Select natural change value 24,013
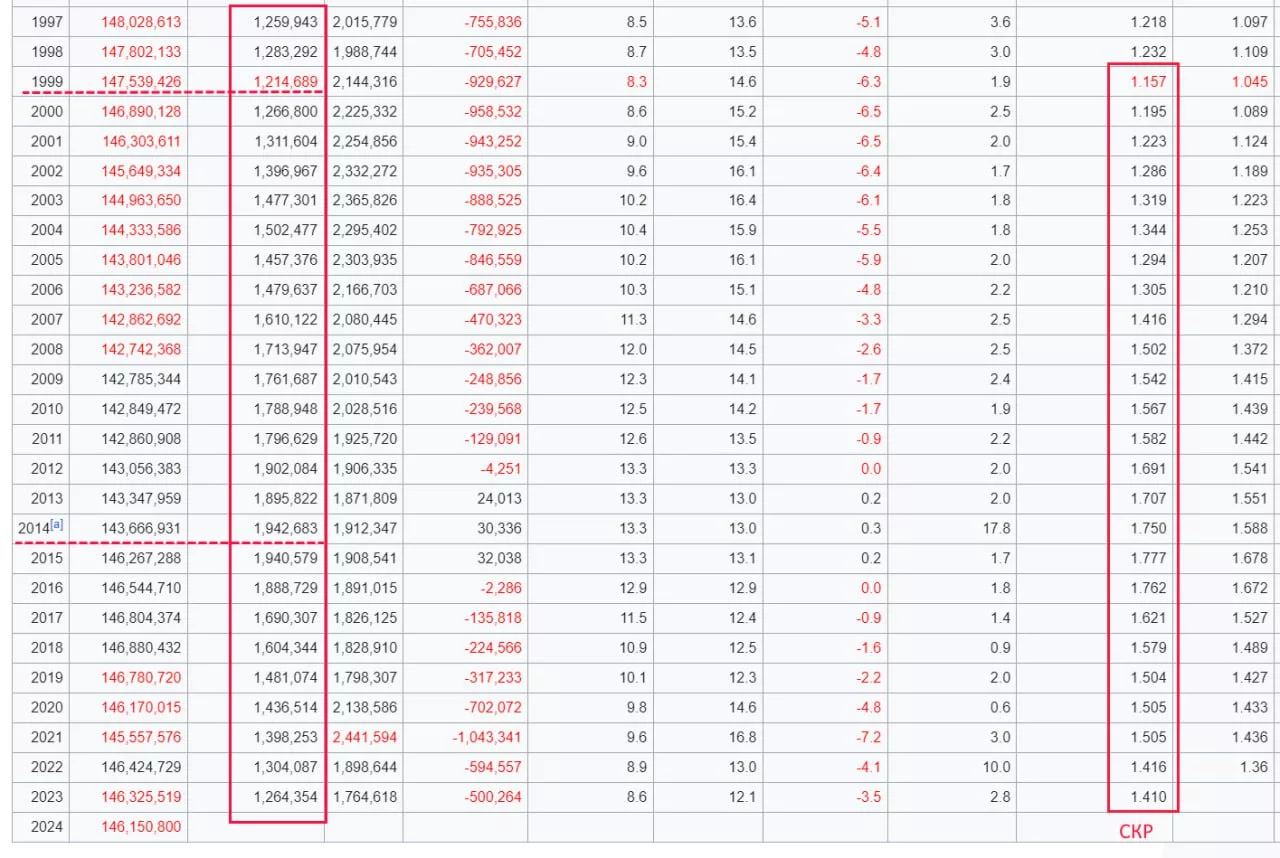The width and height of the screenshot is (1280, 858). tap(498, 498)
